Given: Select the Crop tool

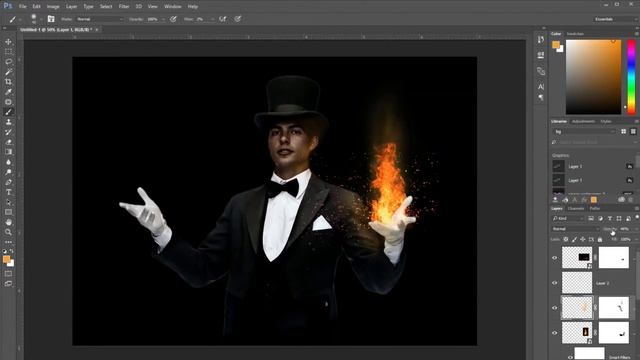Looking at the screenshot, I should coord(8,82).
